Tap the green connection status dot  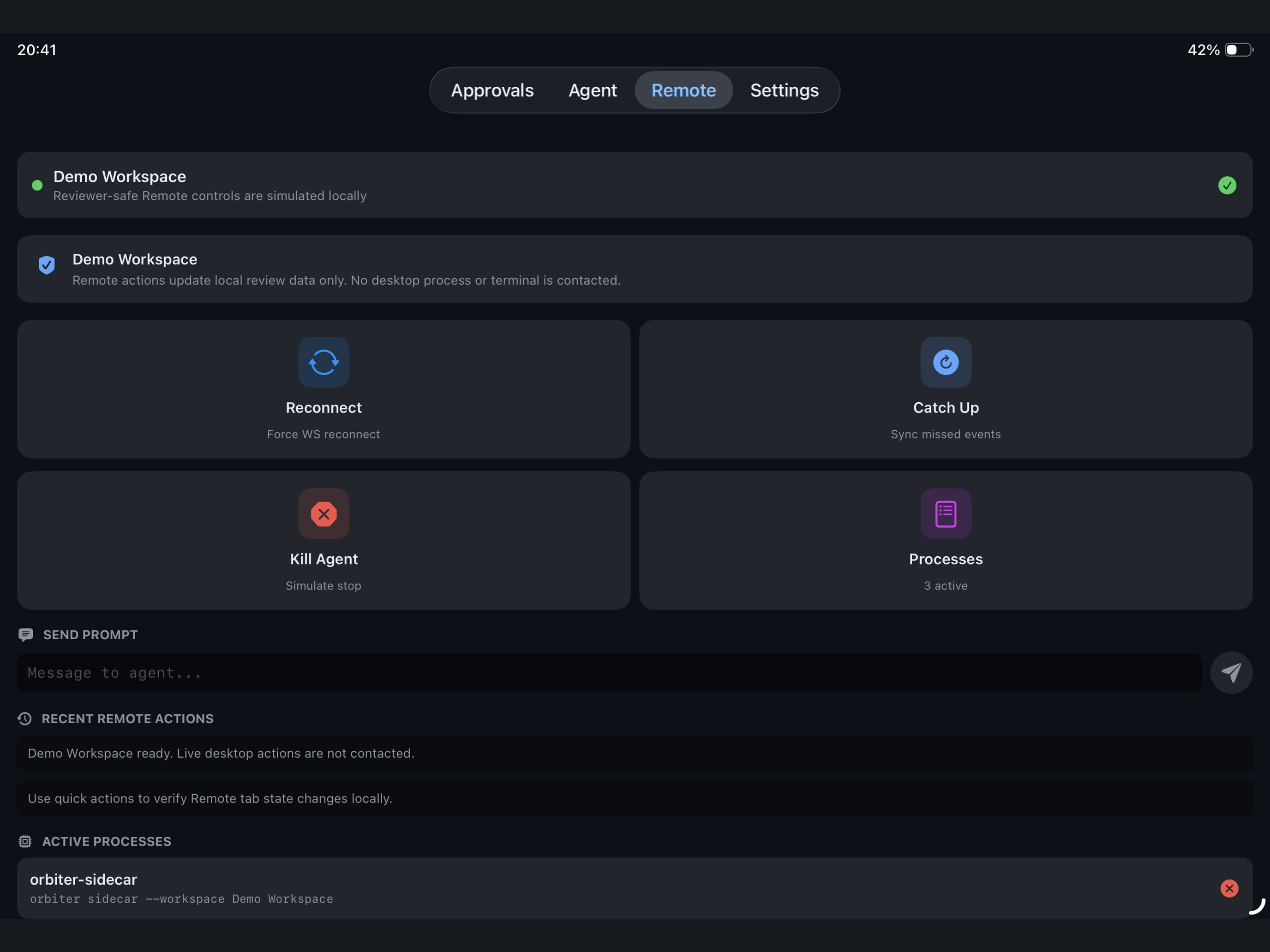coord(37,185)
